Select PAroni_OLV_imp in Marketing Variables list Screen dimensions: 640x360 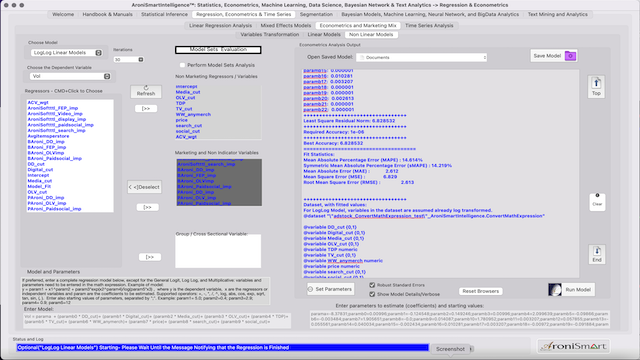point(196,198)
